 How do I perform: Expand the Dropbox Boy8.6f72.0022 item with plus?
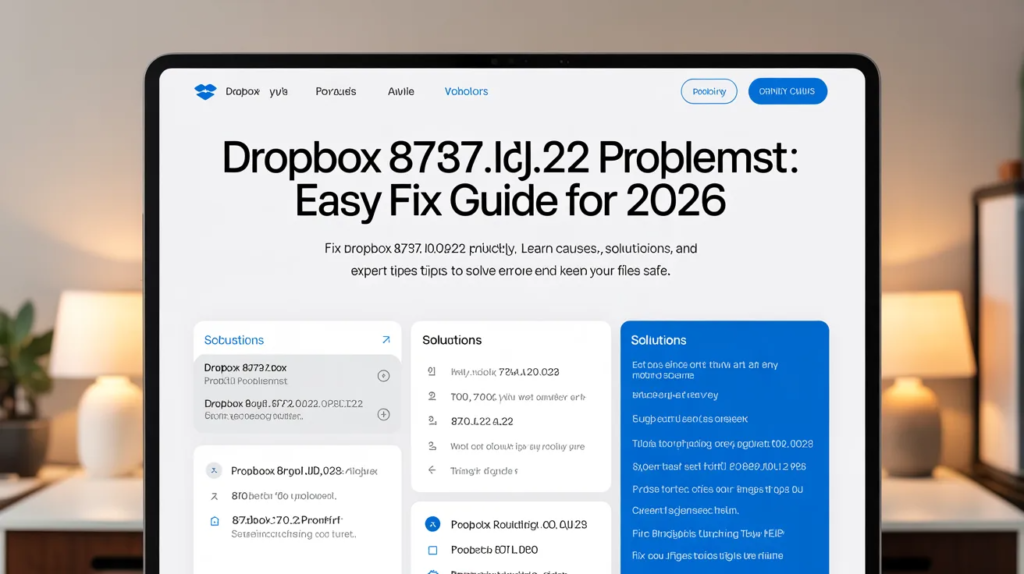(x=383, y=414)
